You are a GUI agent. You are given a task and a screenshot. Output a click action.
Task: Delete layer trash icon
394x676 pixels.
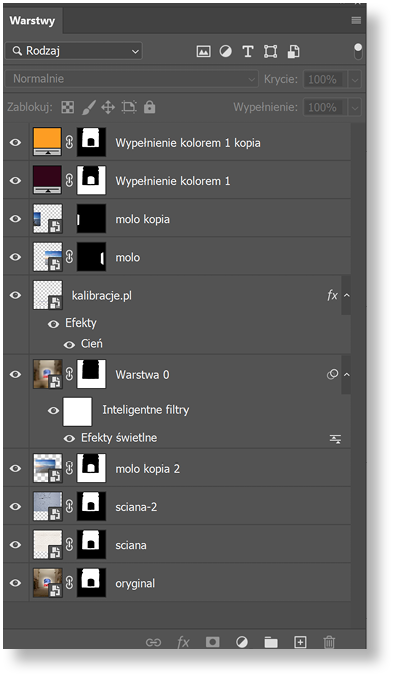pos(329,642)
